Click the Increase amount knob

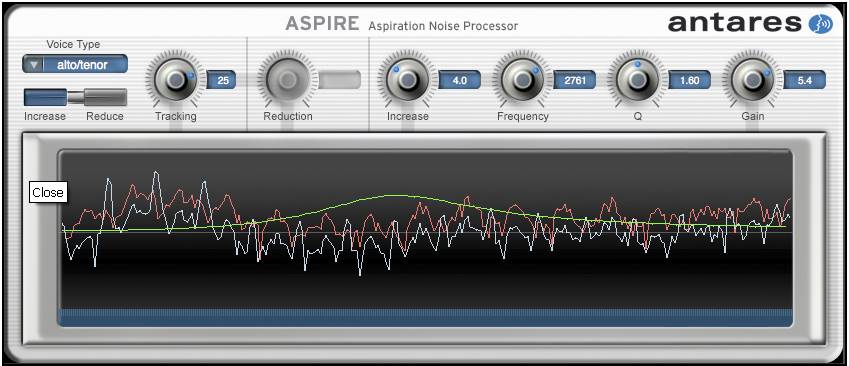point(407,81)
